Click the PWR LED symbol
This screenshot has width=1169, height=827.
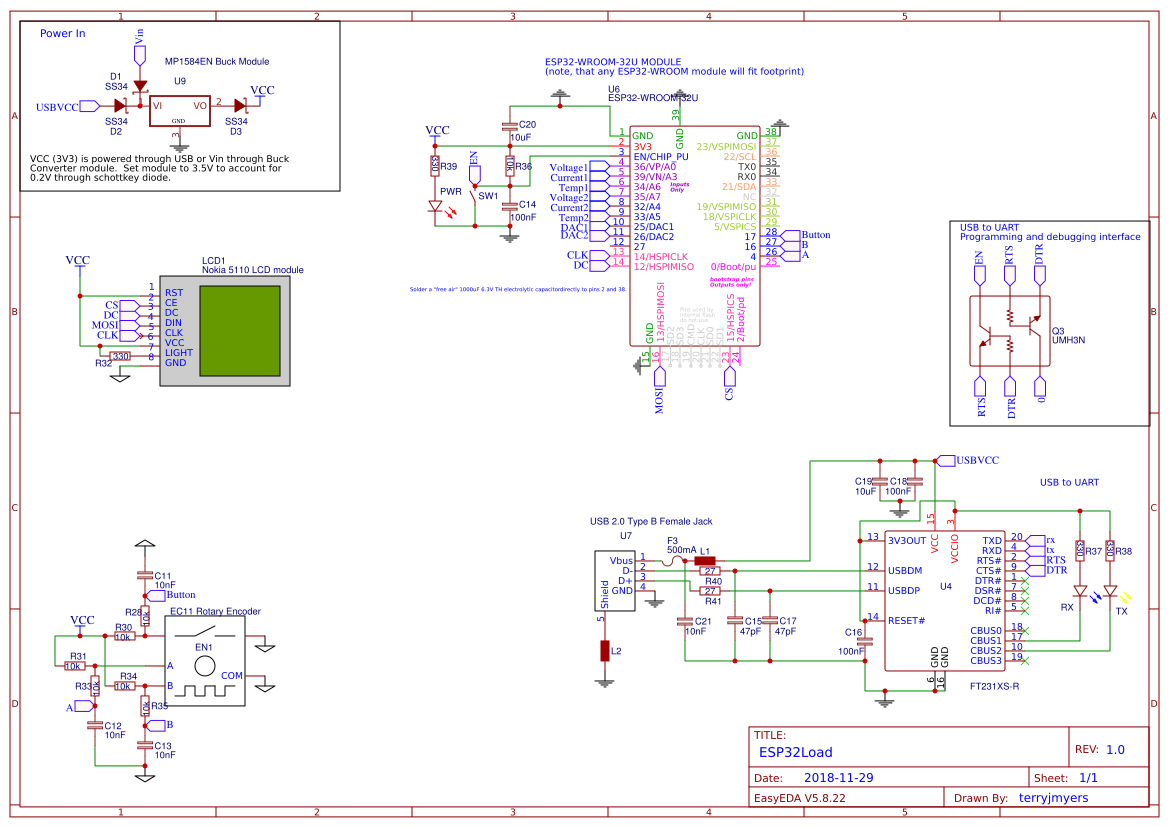pos(435,207)
